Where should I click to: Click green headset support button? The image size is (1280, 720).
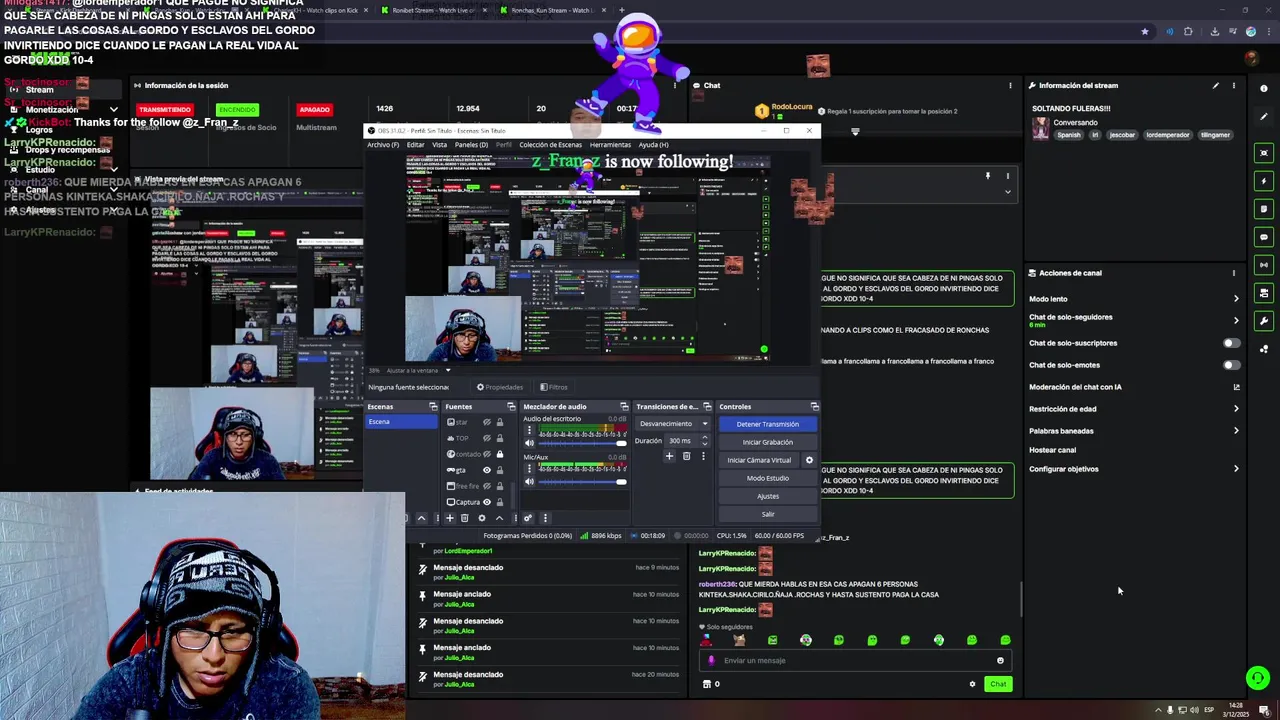1258,678
